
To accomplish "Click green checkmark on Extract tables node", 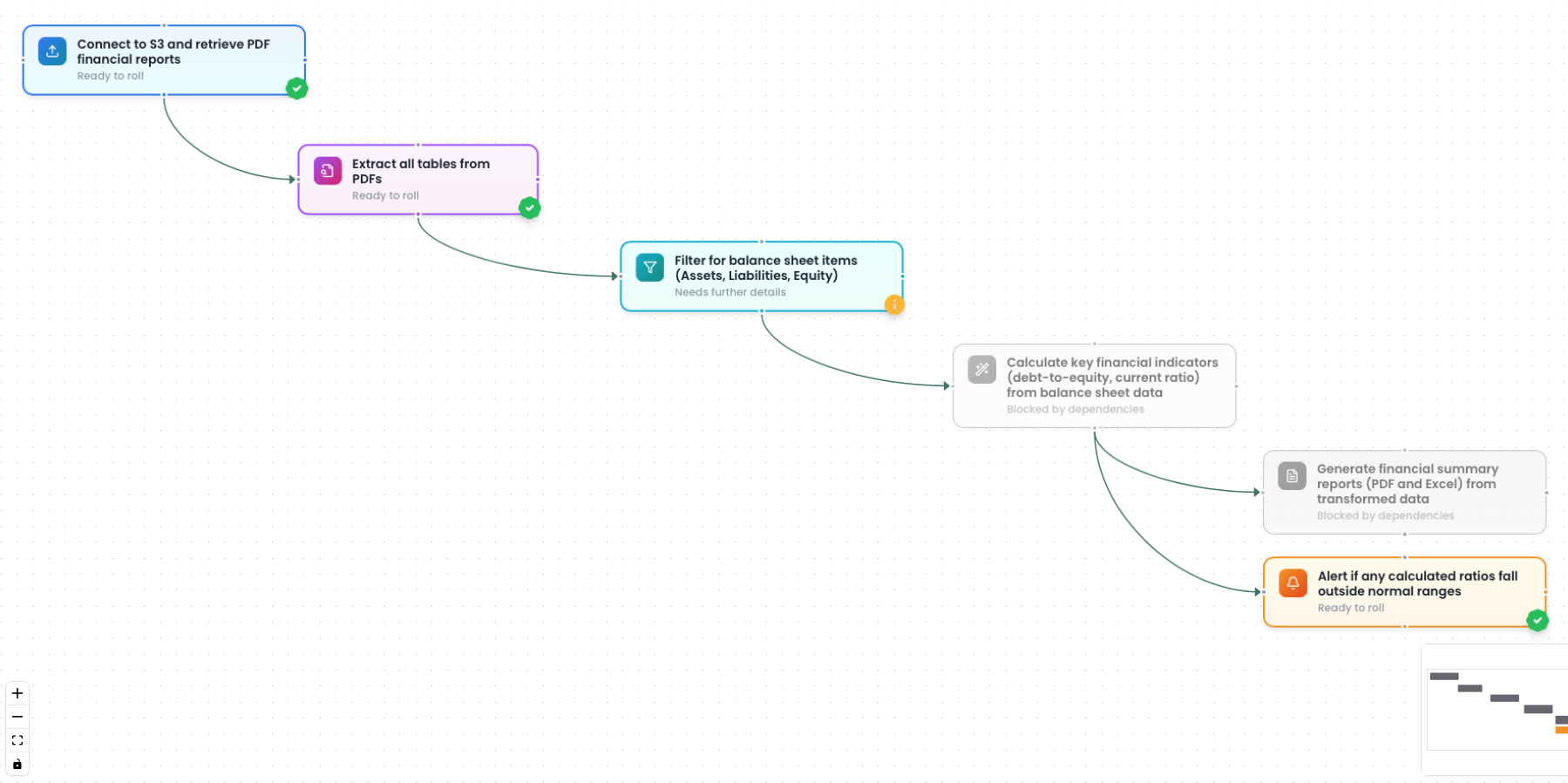I will click(x=529, y=208).
